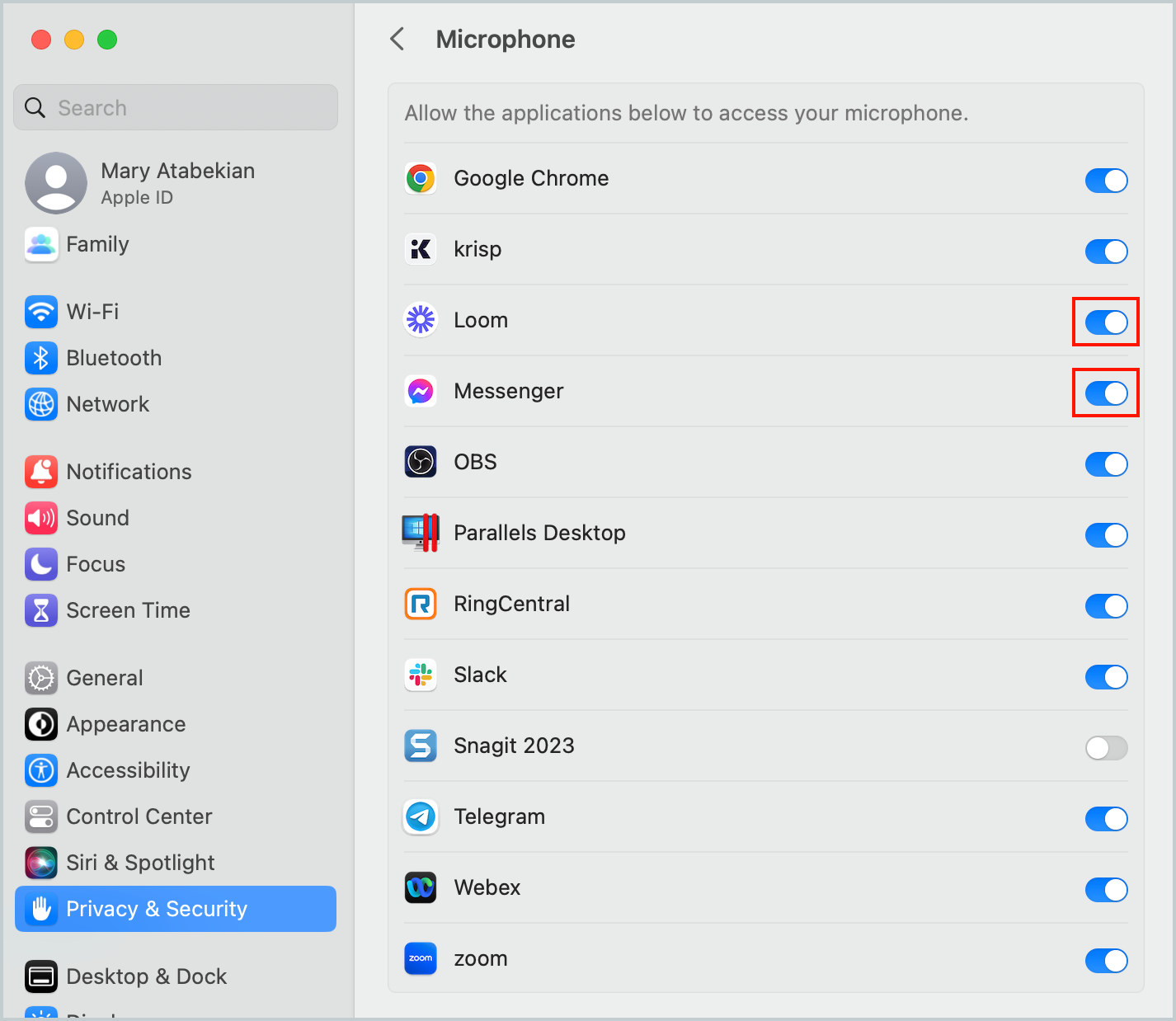
Task: Click the Parallels Desktop app icon
Action: coord(421,533)
